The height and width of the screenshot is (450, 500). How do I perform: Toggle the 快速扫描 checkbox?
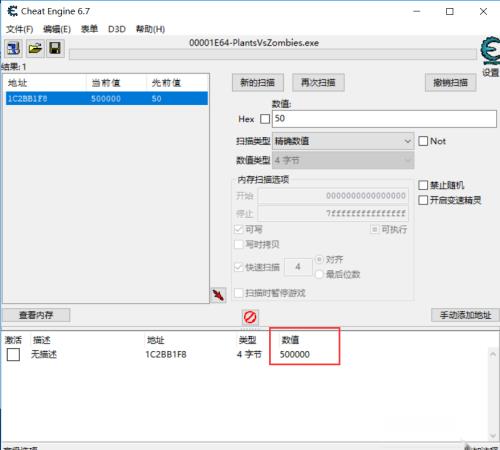(239, 267)
